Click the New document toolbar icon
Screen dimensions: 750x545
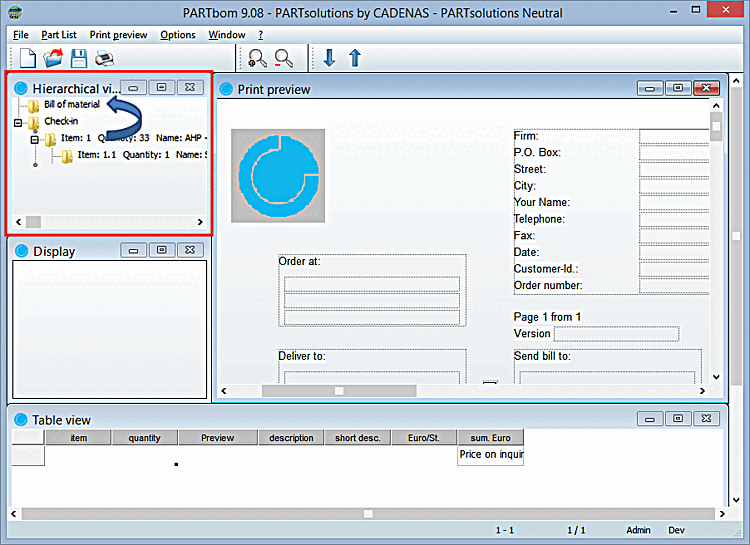pyautogui.click(x=28, y=58)
